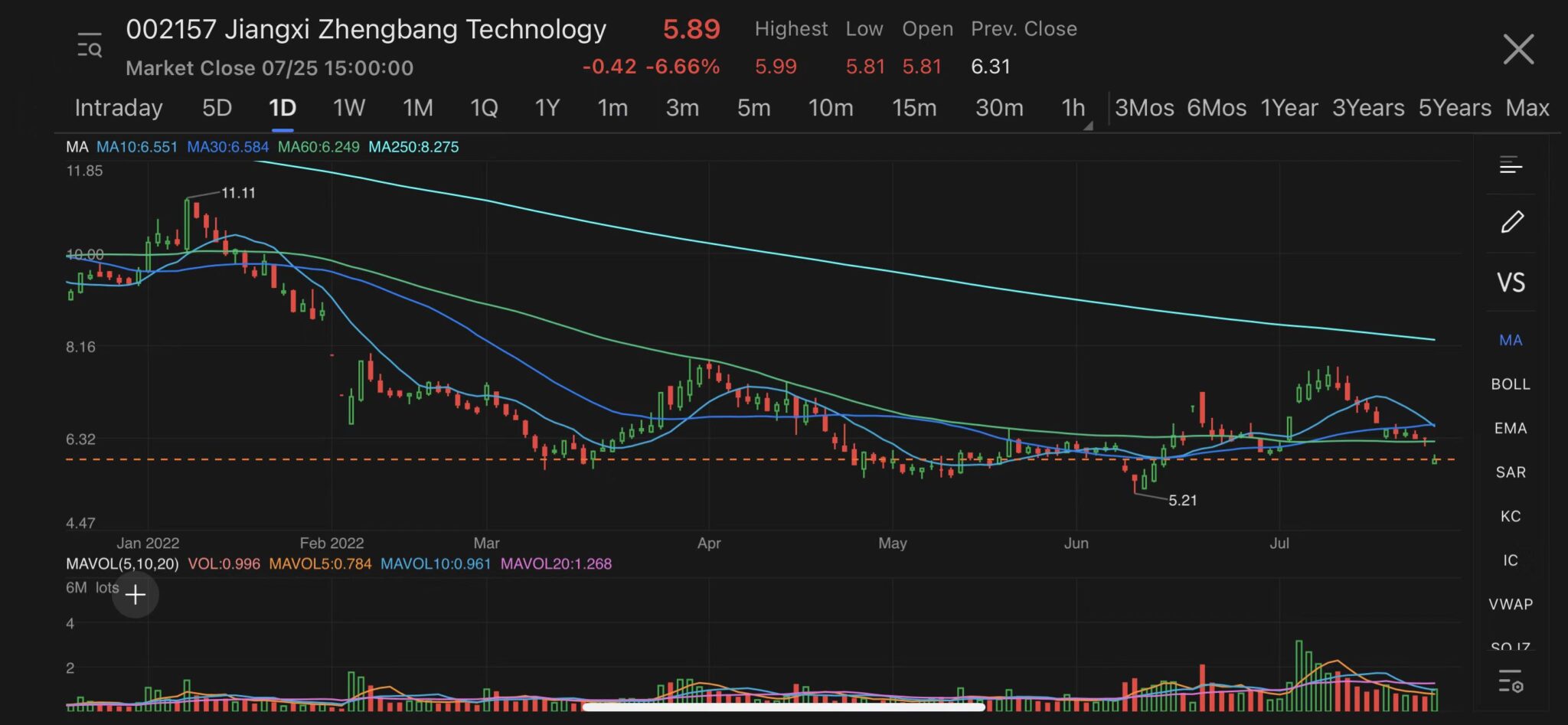Open the indicator settings gear list icon
1568x725 pixels.
(x=1511, y=681)
